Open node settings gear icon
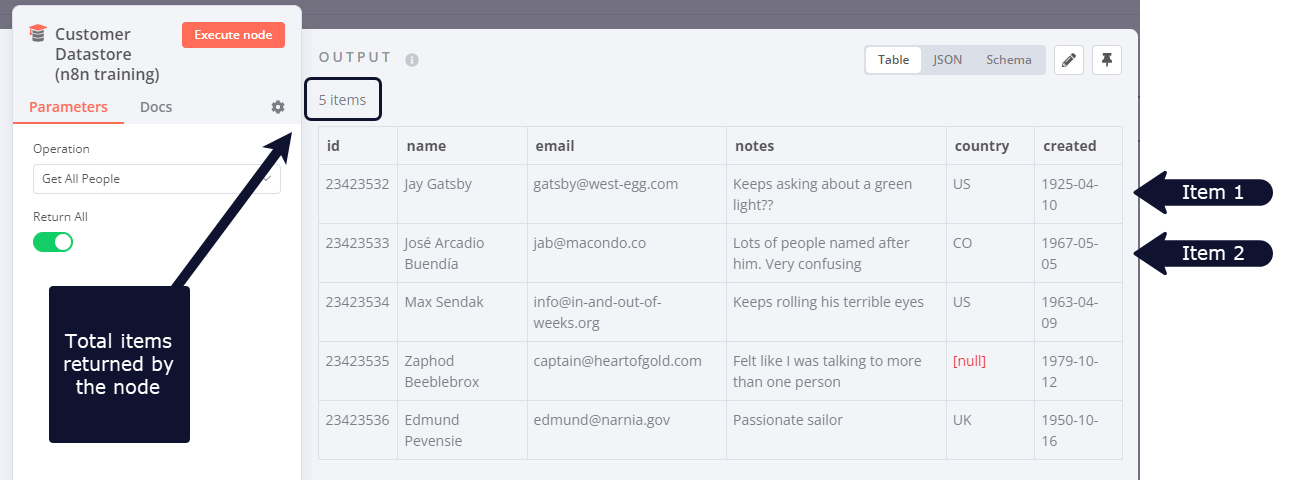Viewport: 1314px width, 480px height. coord(278,107)
